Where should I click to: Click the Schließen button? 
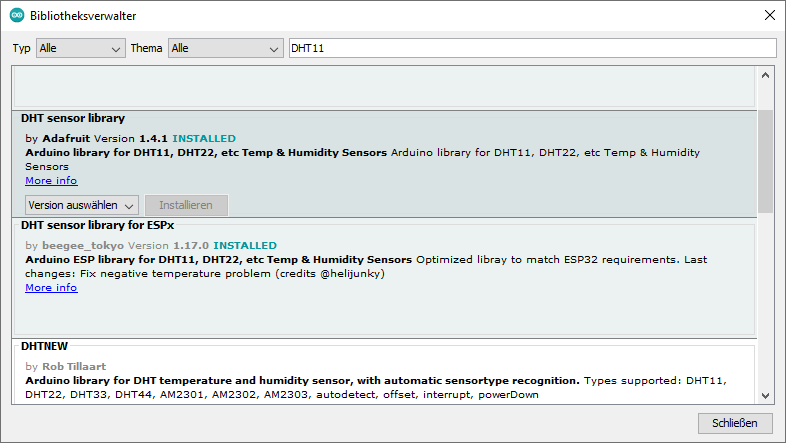(735, 422)
